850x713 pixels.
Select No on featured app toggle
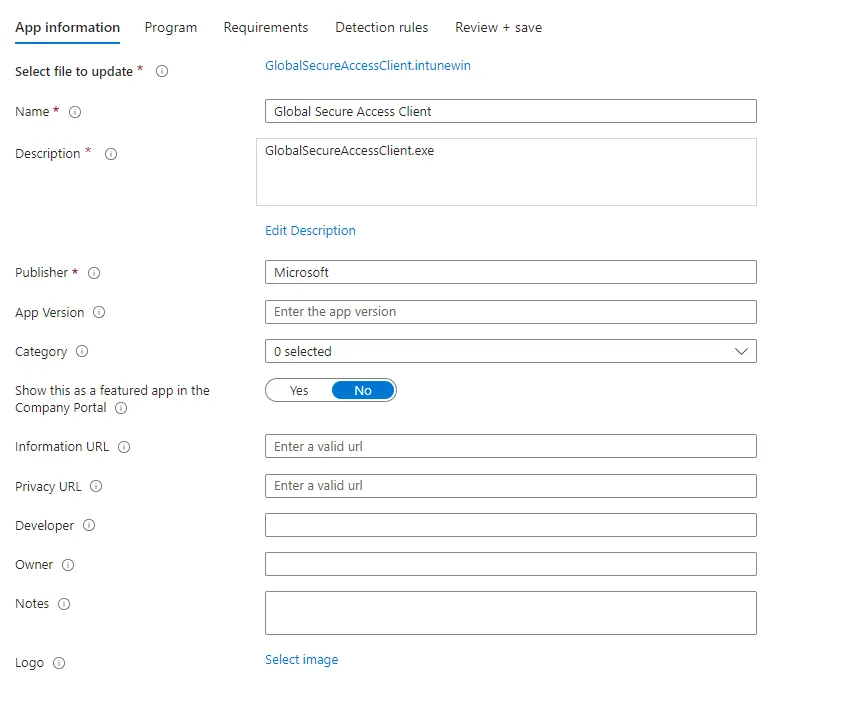(363, 390)
